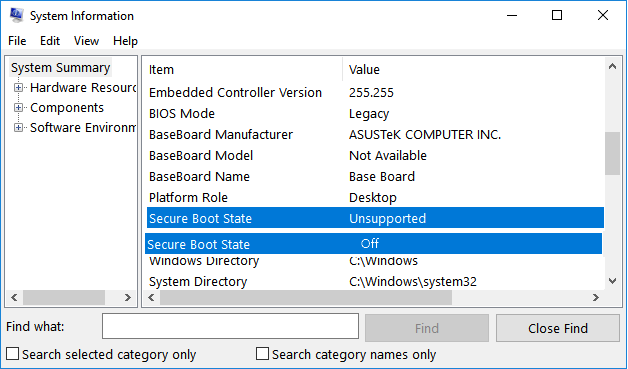Select the Software Environment tree item

[83, 127]
